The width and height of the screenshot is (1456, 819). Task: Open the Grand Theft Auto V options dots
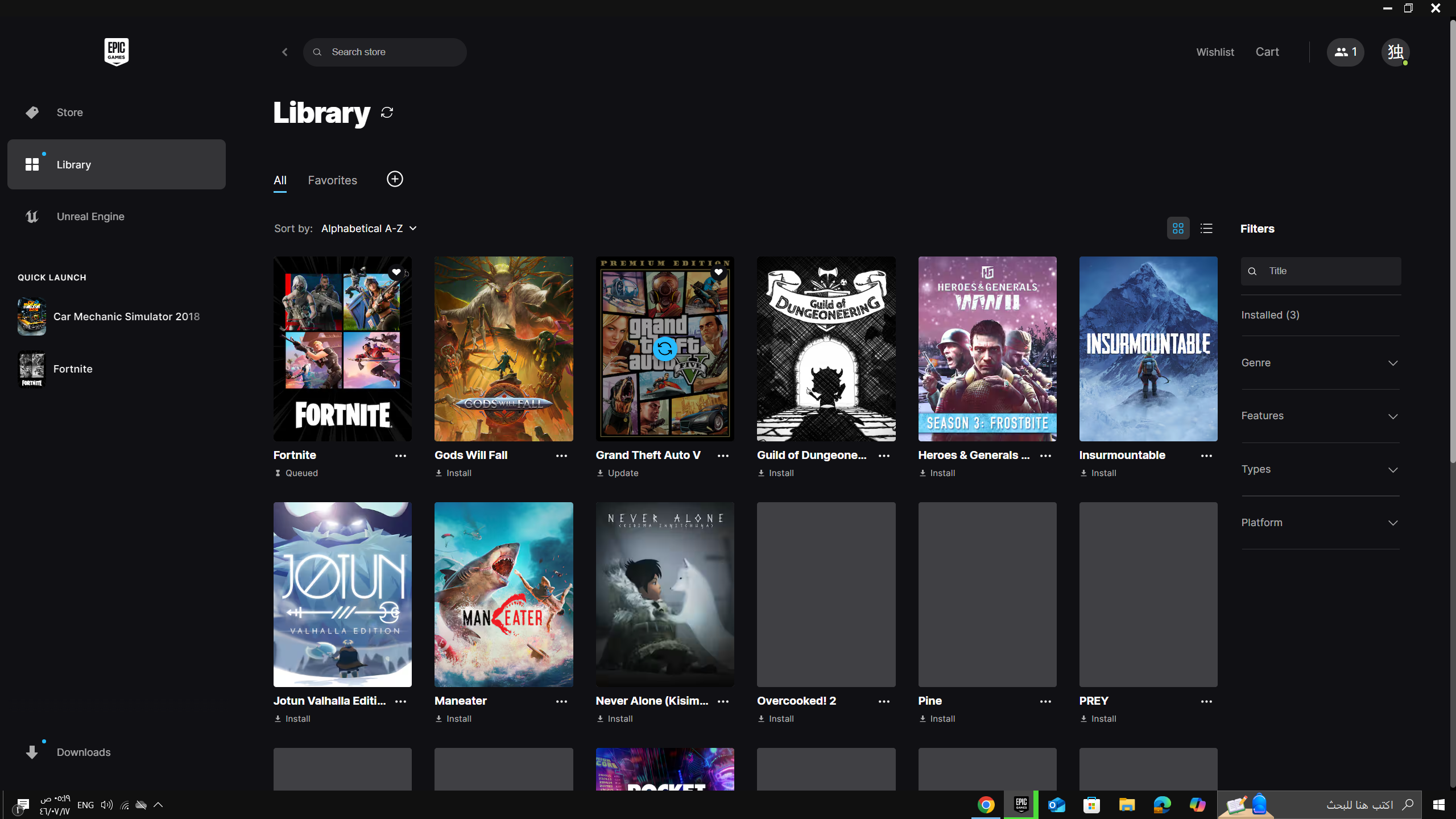(723, 456)
